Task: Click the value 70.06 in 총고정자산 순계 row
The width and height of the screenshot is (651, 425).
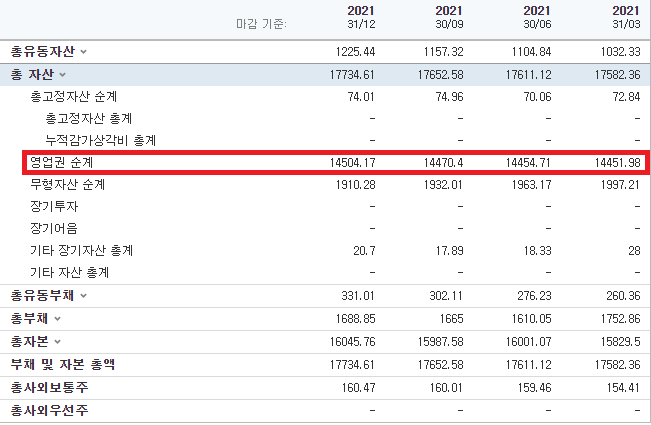Action: point(537,97)
